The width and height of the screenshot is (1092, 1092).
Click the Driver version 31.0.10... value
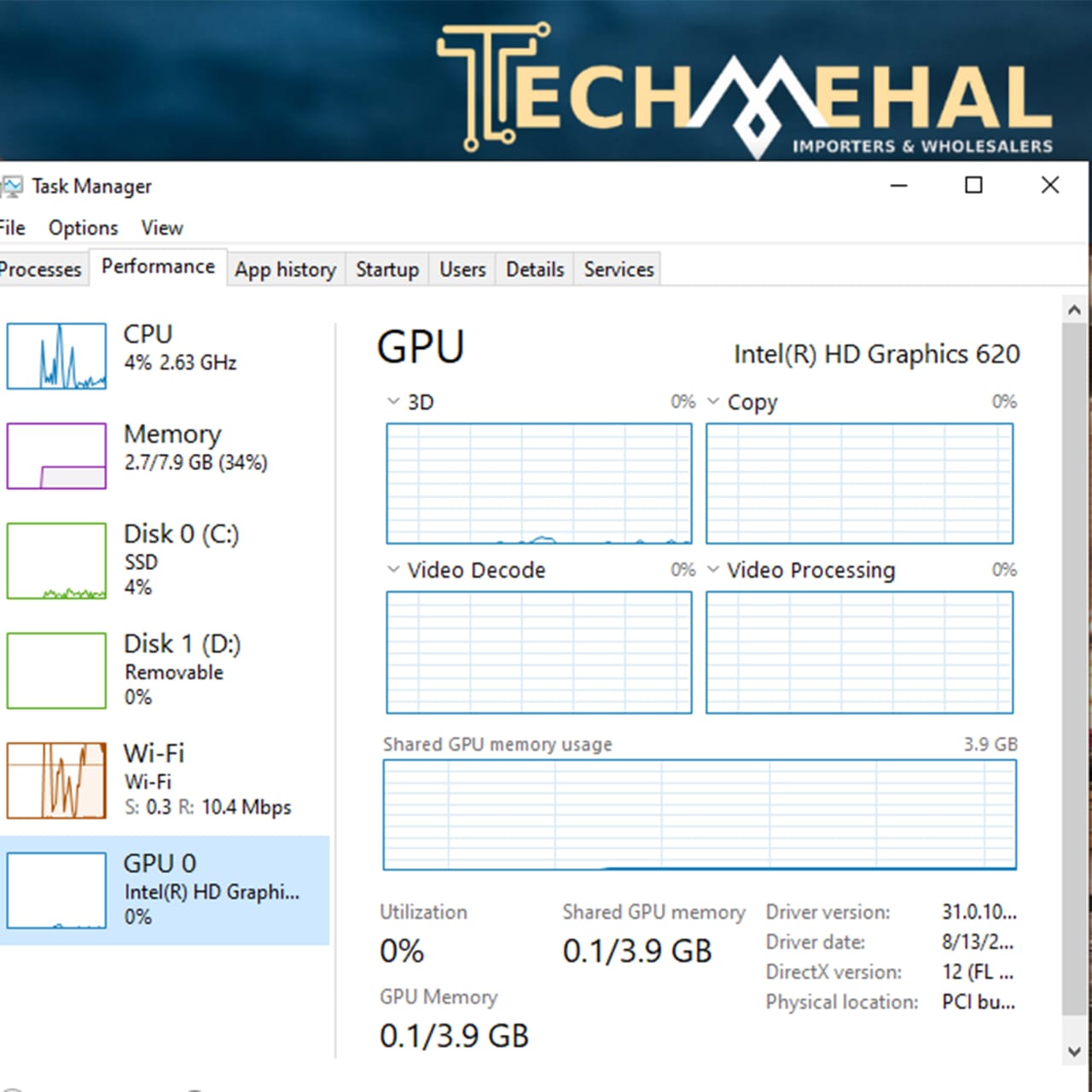coord(979,912)
